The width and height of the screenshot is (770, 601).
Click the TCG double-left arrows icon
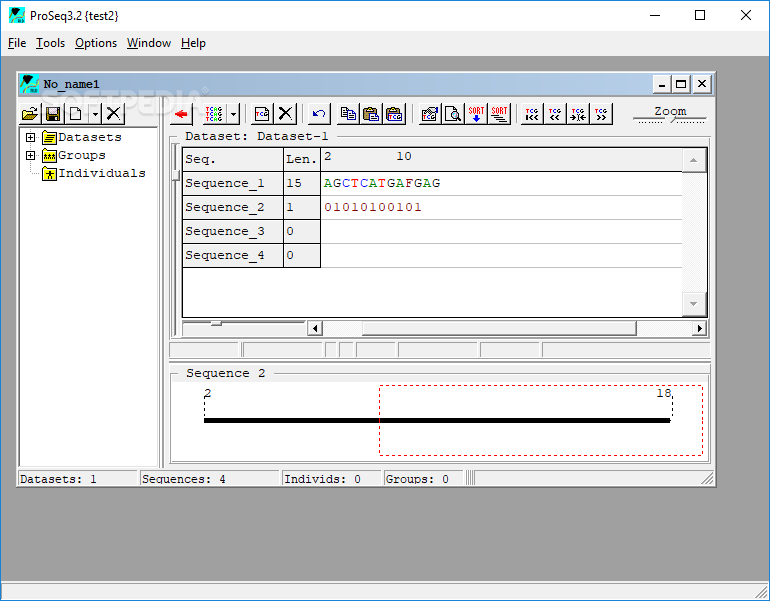(x=555, y=114)
